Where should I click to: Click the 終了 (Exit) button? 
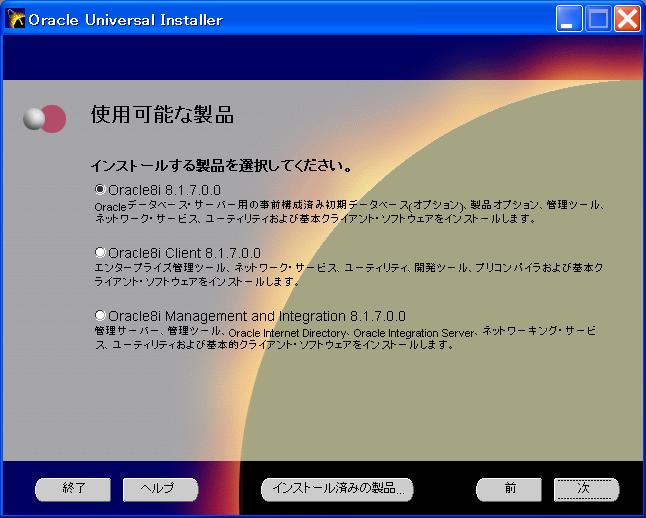coord(73,489)
